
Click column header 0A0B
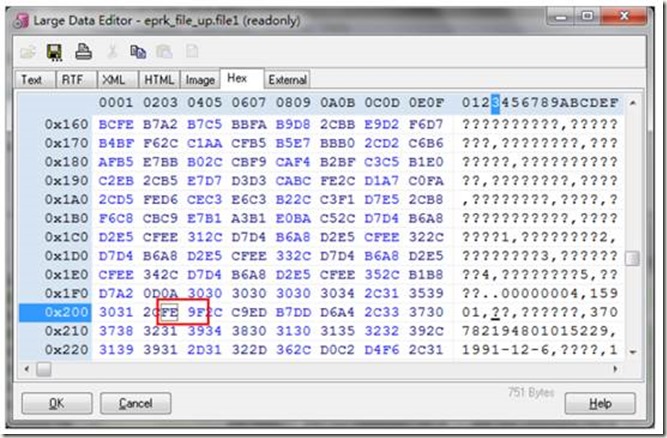click(x=337, y=103)
